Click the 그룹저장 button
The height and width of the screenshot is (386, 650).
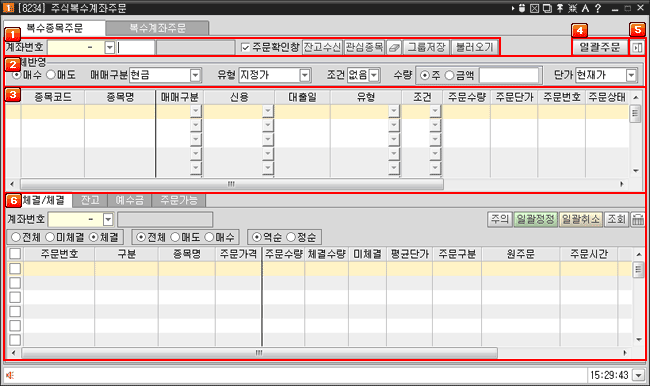(426, 48)
